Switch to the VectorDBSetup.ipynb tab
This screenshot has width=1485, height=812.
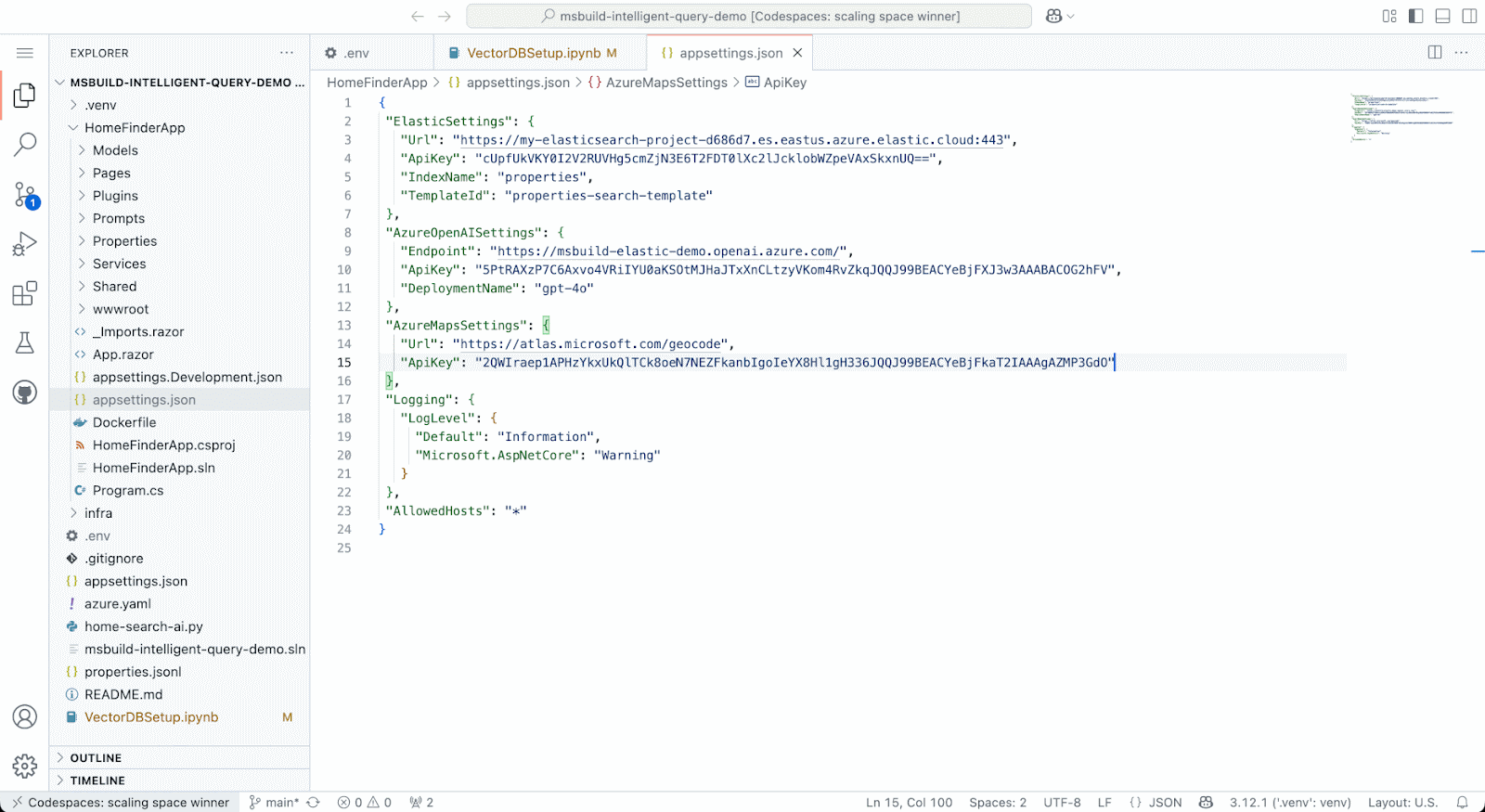coord(534,53)
